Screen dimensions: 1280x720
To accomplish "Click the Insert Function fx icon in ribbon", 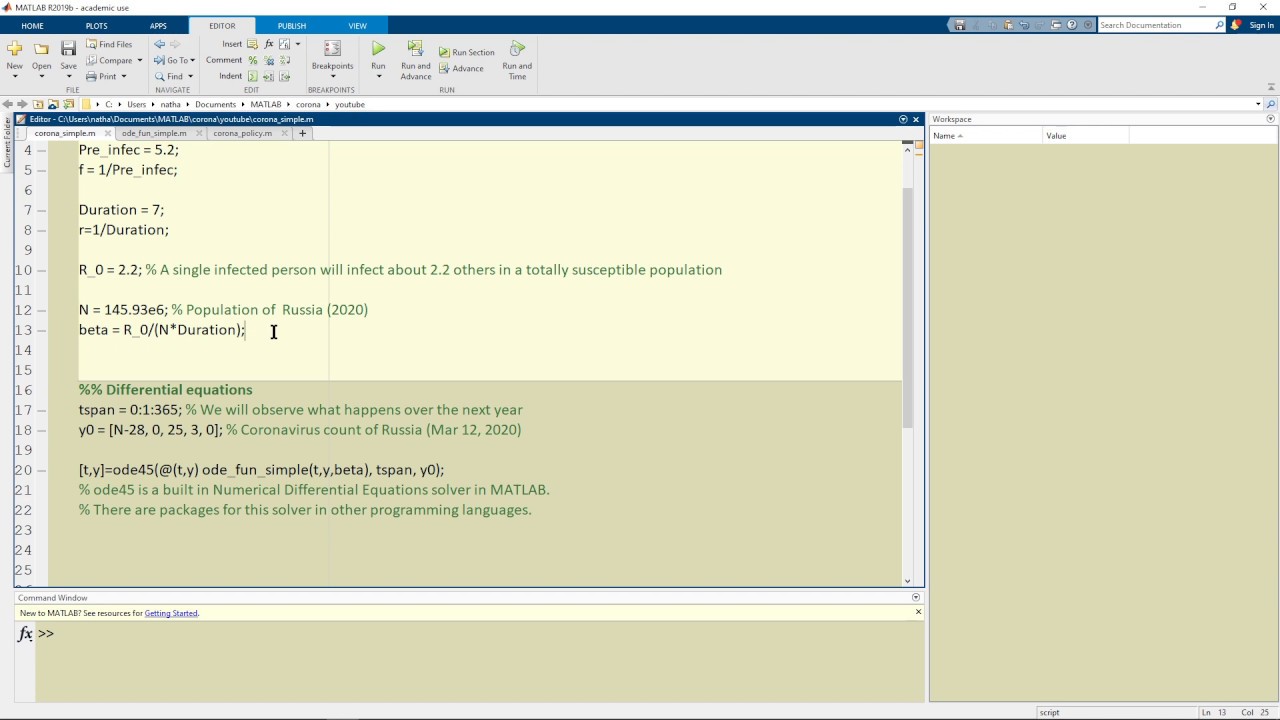I will [269, 44].
